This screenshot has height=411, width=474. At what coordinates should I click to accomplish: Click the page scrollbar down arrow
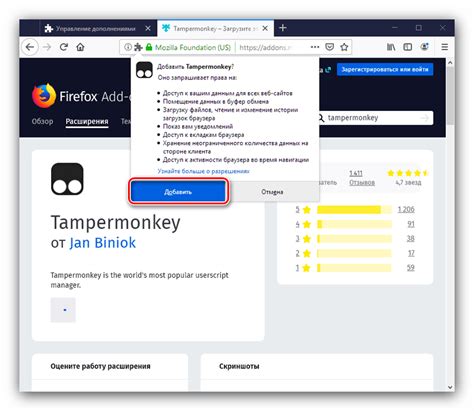coord(450,387)
